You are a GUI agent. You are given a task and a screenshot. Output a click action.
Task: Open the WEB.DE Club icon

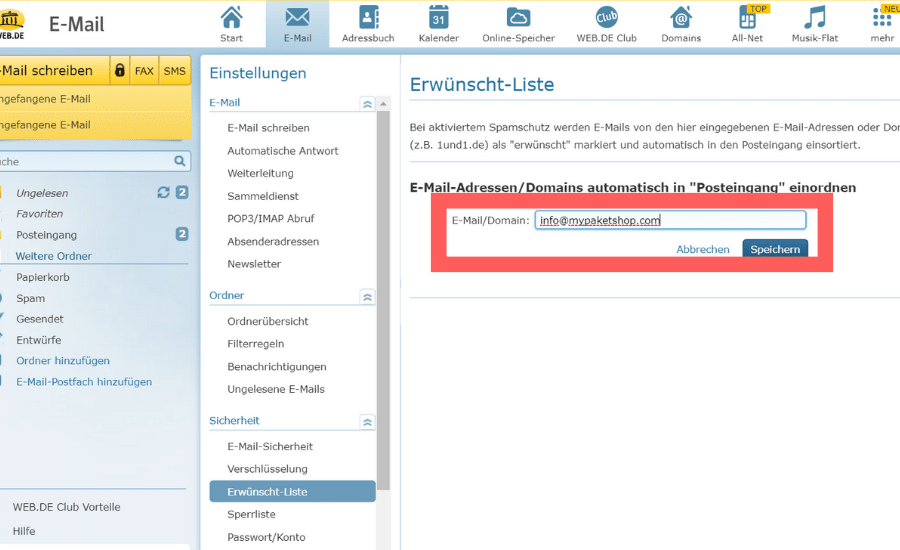(x=606, y=18)
